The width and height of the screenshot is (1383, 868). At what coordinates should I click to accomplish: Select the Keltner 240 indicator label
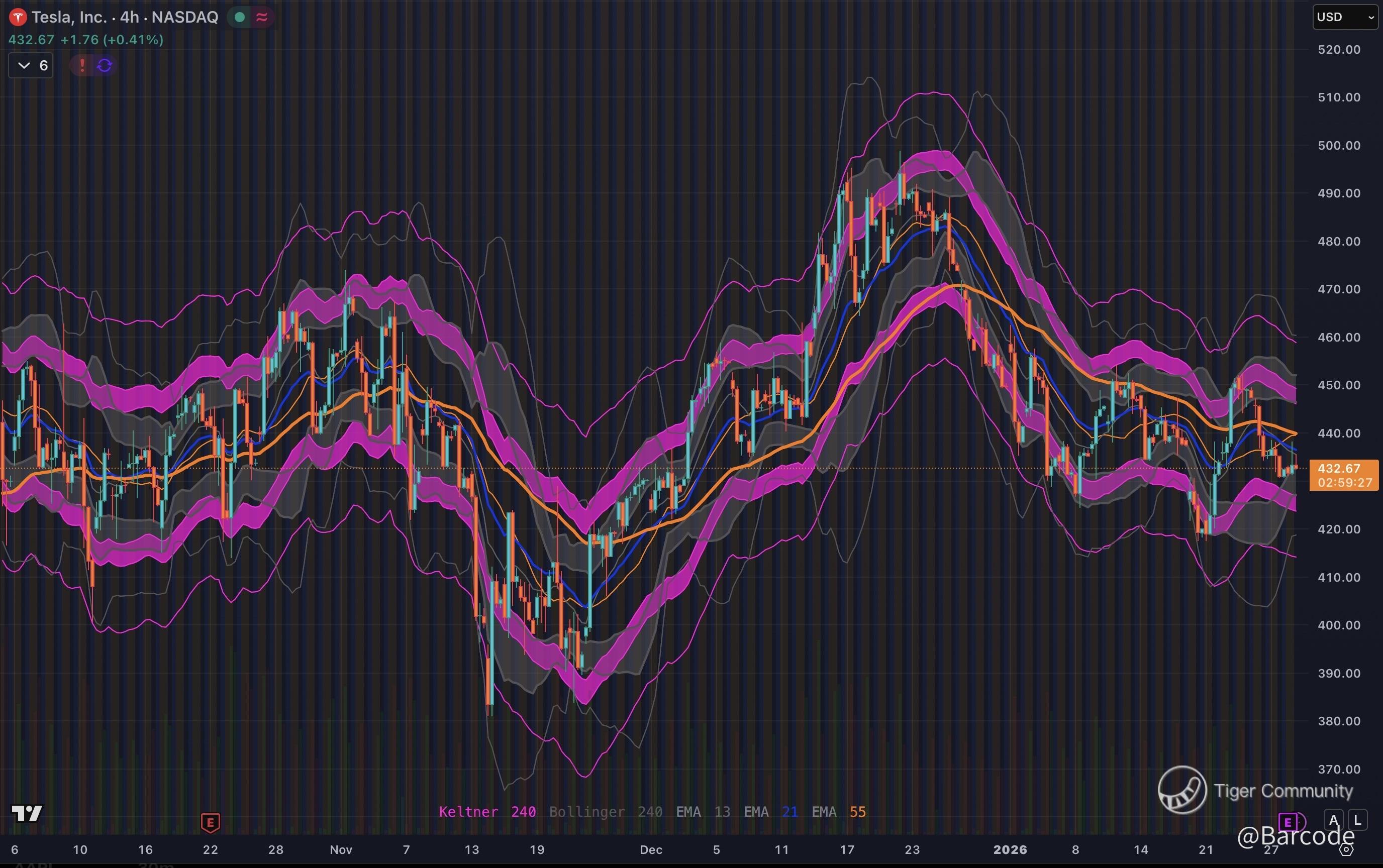[487, 812]
